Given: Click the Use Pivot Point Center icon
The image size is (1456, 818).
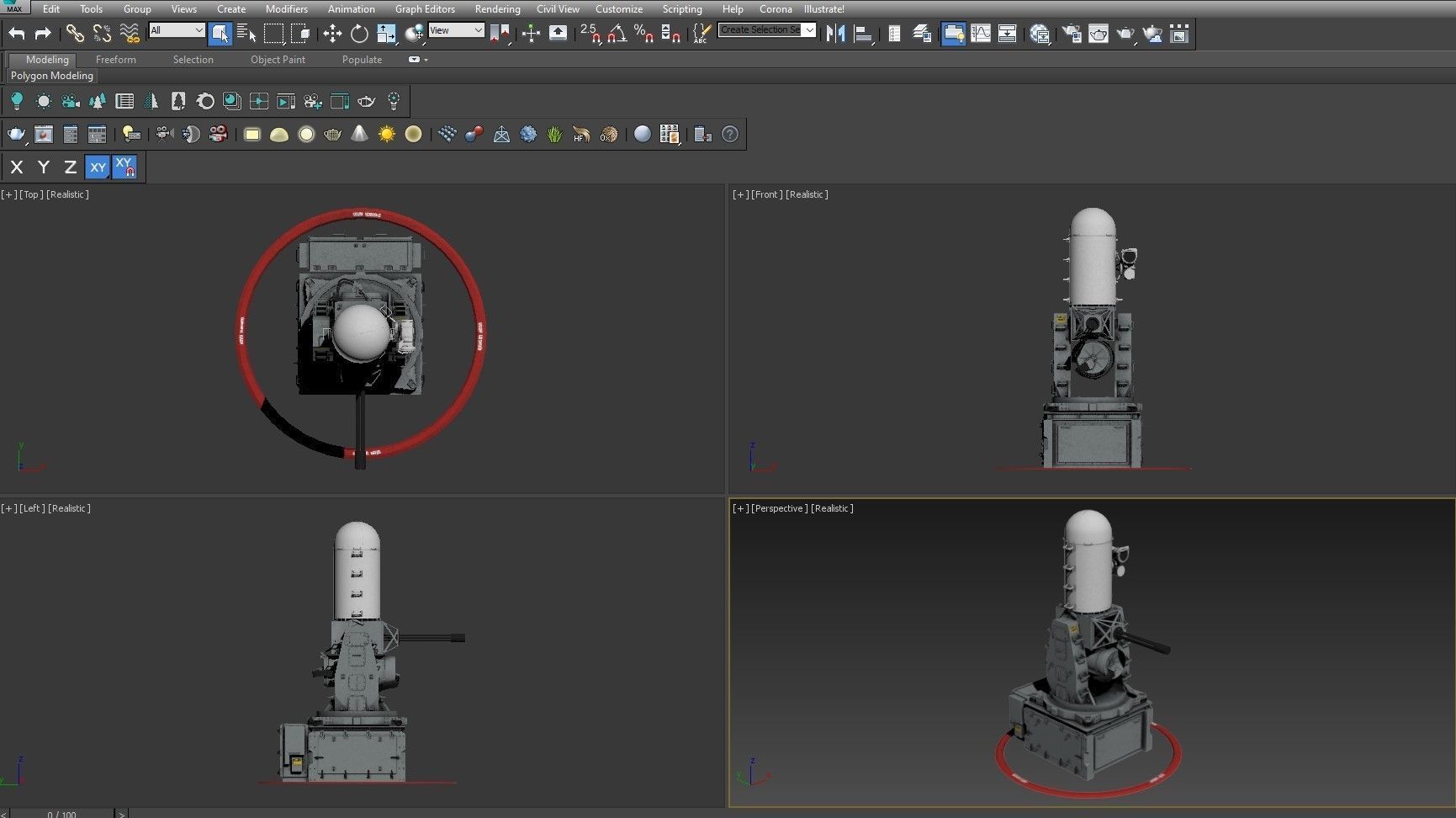Looking at the screenshot, I should [500, 34].
